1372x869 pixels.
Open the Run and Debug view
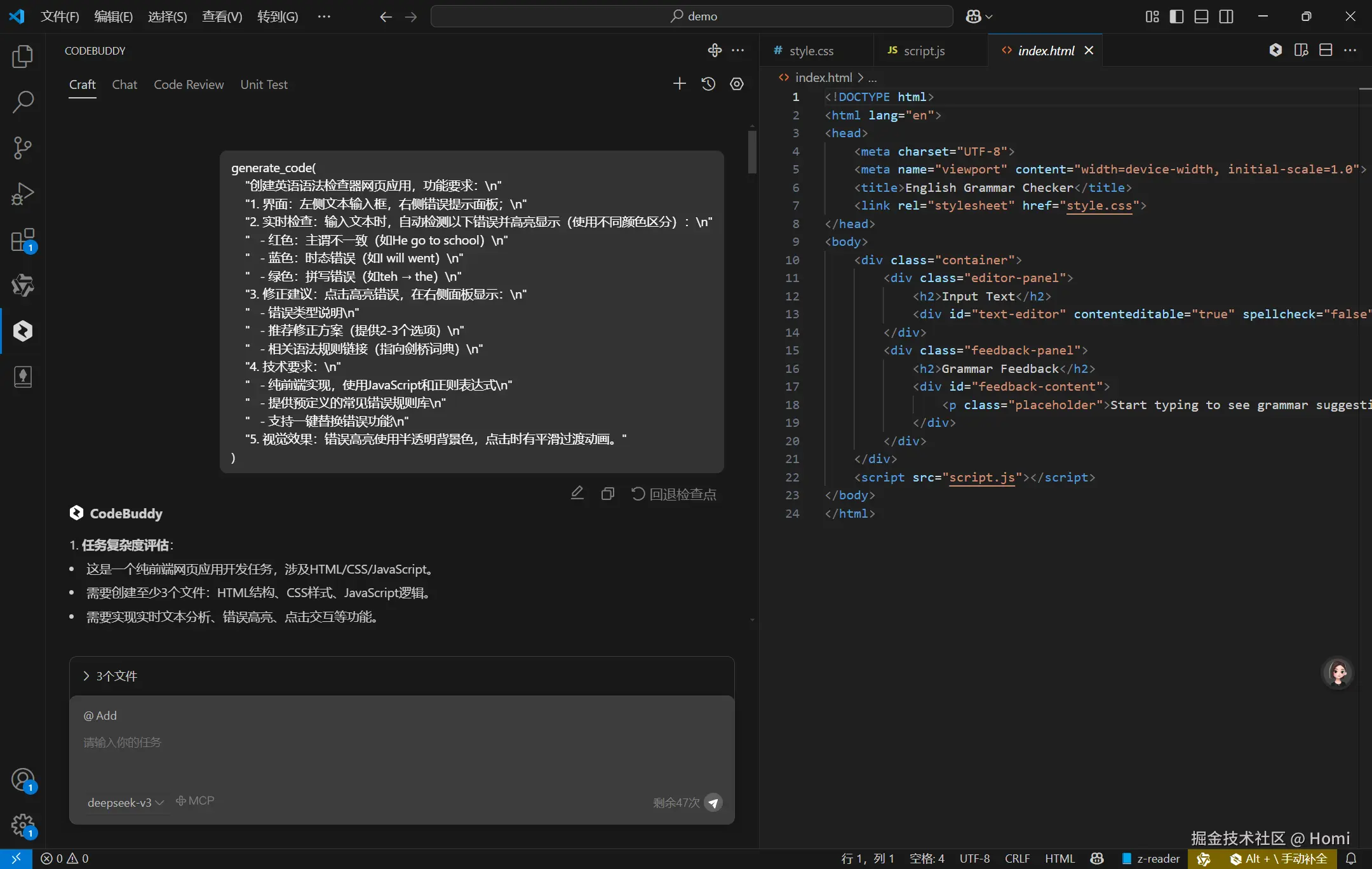[23, 194]
